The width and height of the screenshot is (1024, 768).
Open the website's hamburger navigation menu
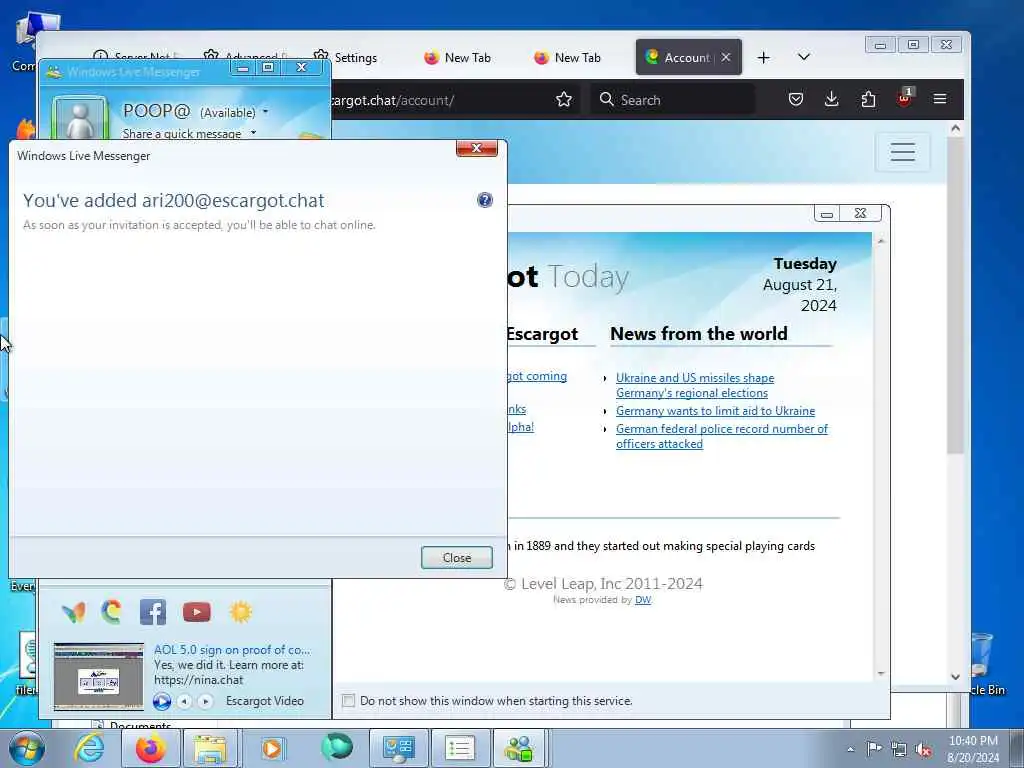tap(903, 152)
